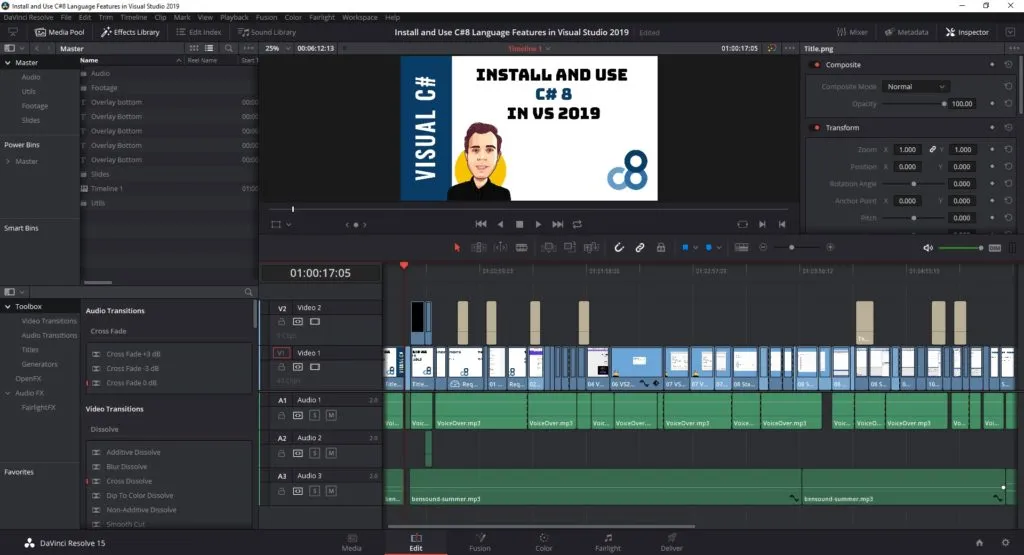Click the Overwrite Clip tool icon
This screenshot has height=555, width=1024.
[569, 247]
